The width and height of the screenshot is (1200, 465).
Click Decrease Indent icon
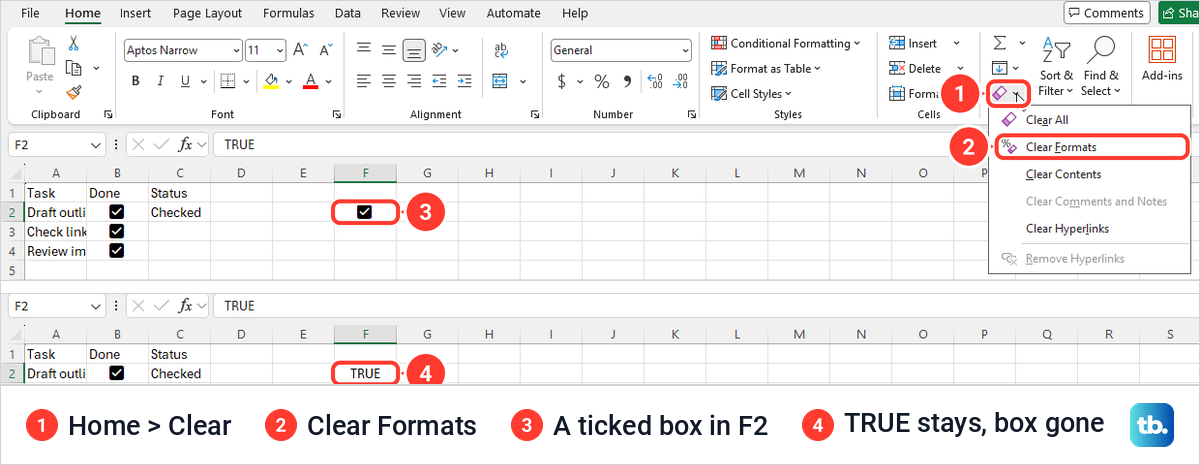coord(441,81)
